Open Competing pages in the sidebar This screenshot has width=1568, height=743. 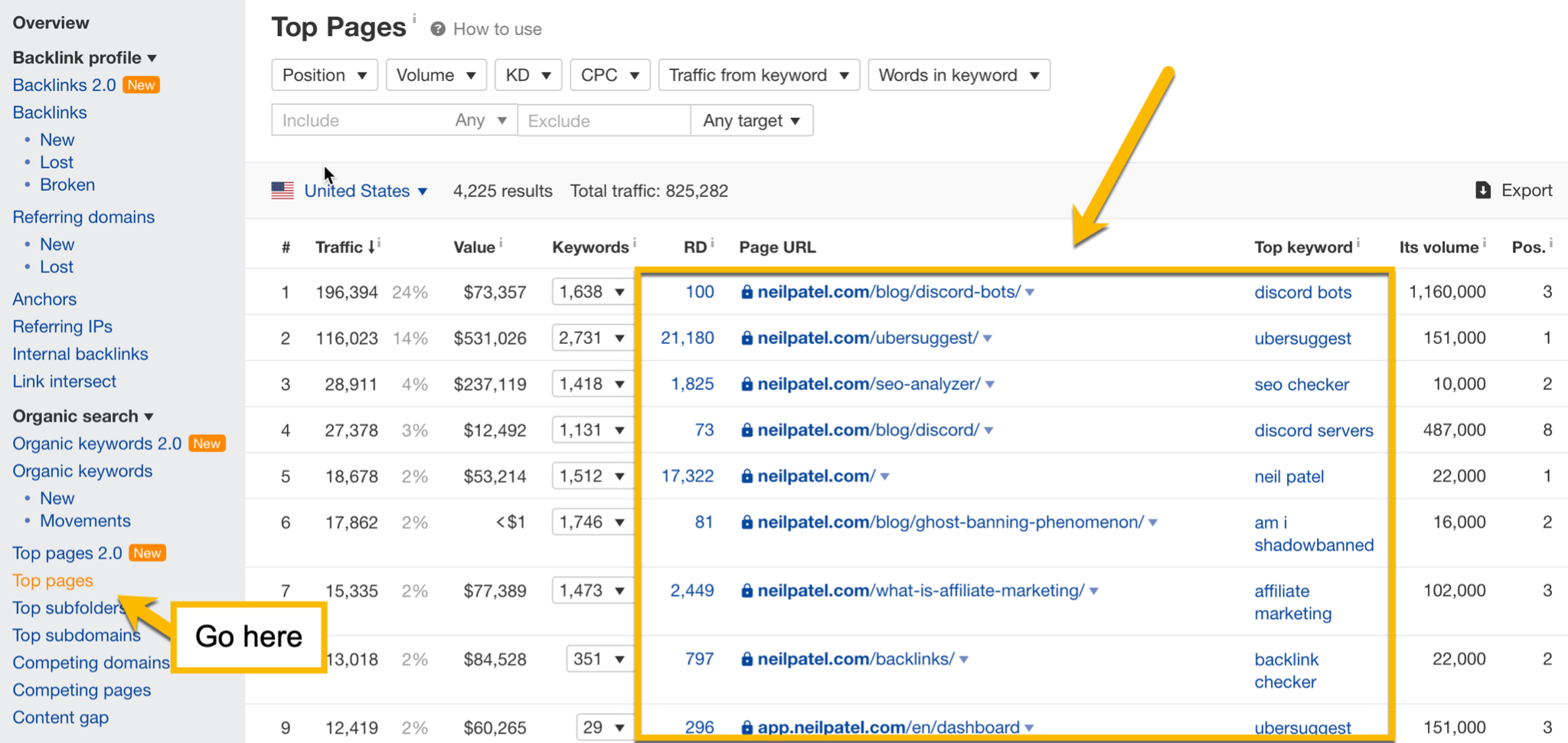pos(81,690)
